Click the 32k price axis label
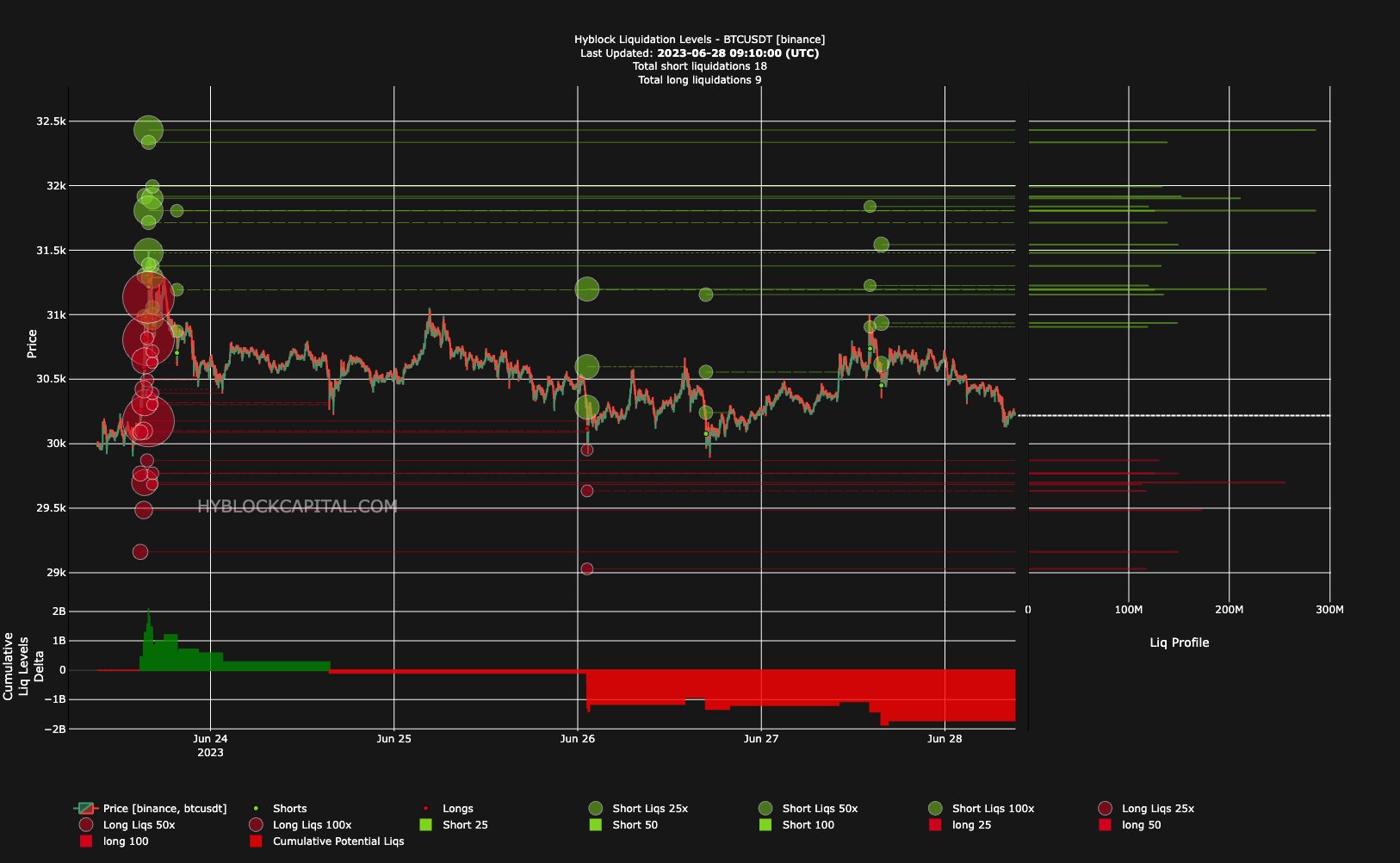The width and height of the screenshot is (1400, 863). click(56, 186)
